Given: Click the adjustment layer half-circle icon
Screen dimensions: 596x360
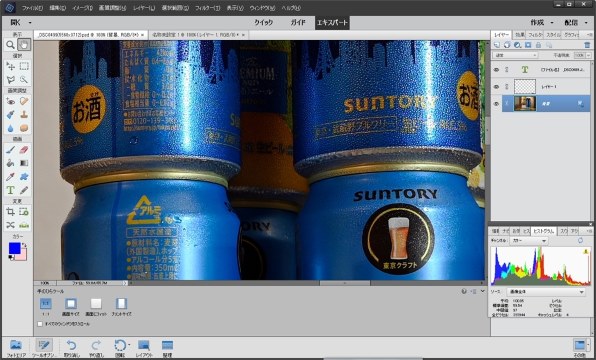Looking at the screenshot, I should (x=517, y=45).
